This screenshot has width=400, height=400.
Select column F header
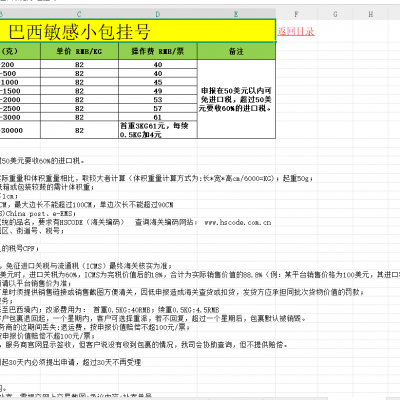296,14
